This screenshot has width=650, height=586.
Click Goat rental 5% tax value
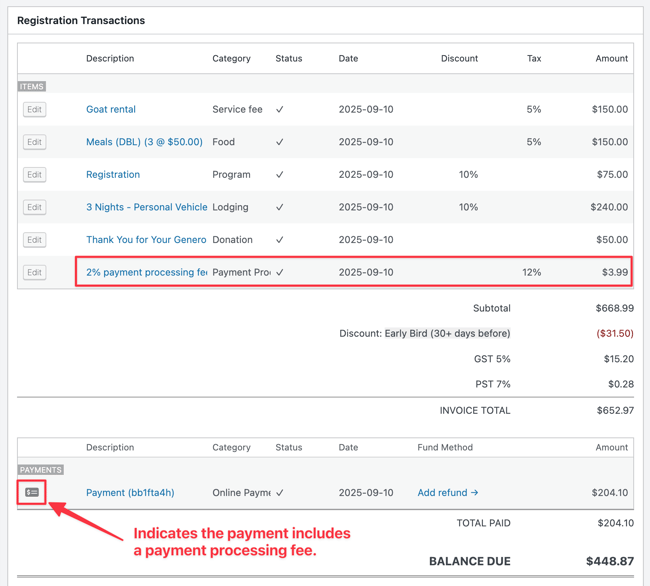(534, 109)
